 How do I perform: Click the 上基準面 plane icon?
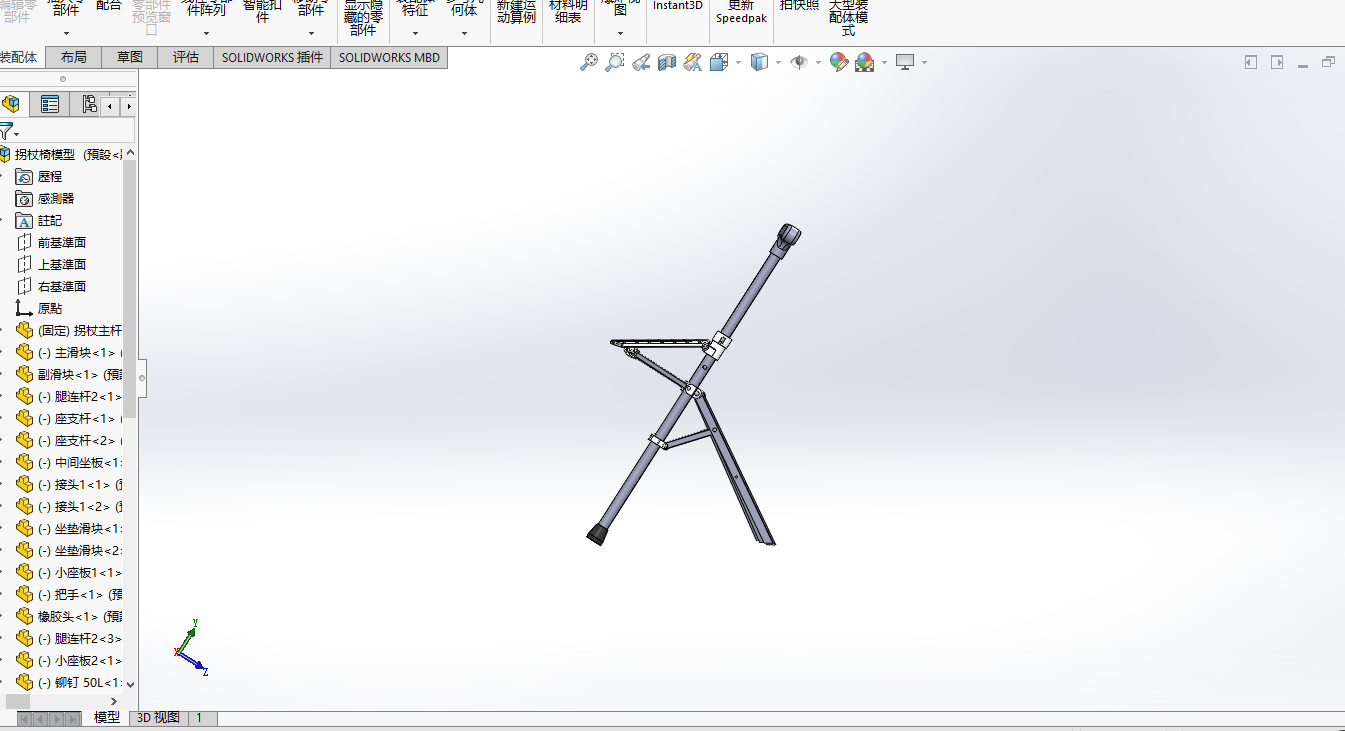coord(24,264)
